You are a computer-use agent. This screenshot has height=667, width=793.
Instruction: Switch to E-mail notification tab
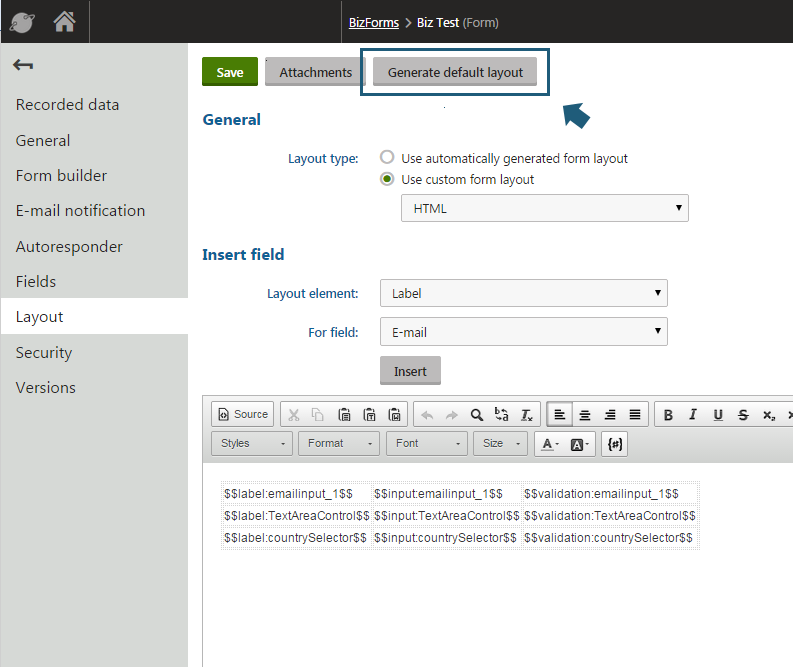coord(80,210)
